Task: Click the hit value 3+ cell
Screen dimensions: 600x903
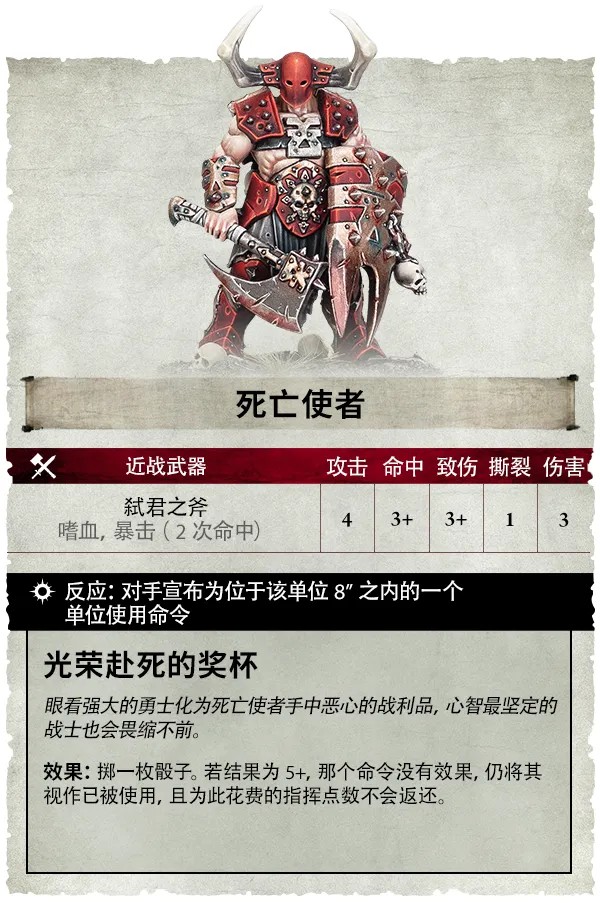Action: (402, 519)
